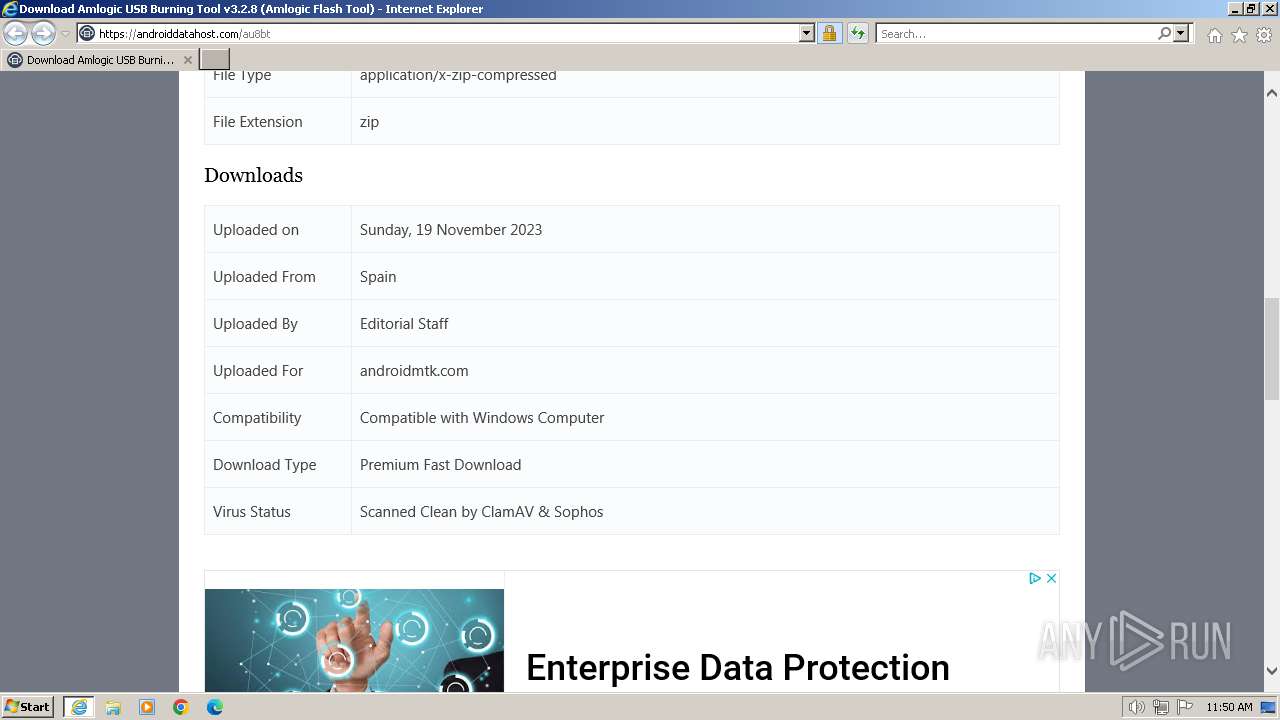
Task: Click the address bar URL field
Action: (x=438, y=33)
